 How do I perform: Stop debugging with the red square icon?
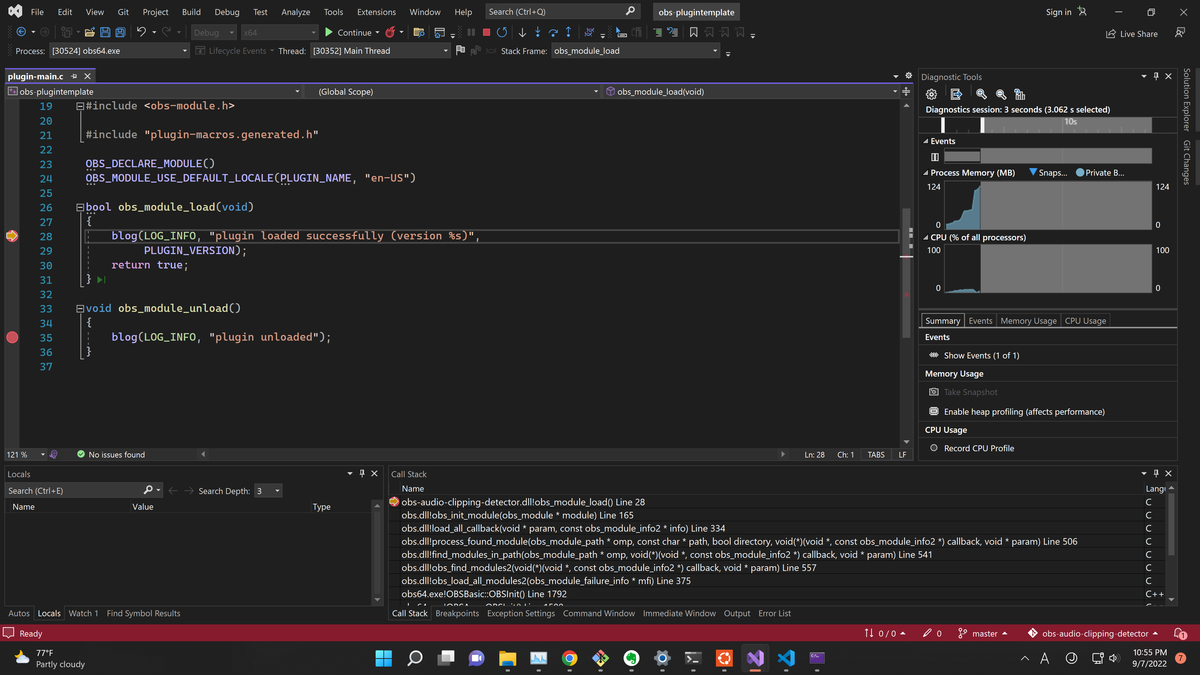click(487, 32)
